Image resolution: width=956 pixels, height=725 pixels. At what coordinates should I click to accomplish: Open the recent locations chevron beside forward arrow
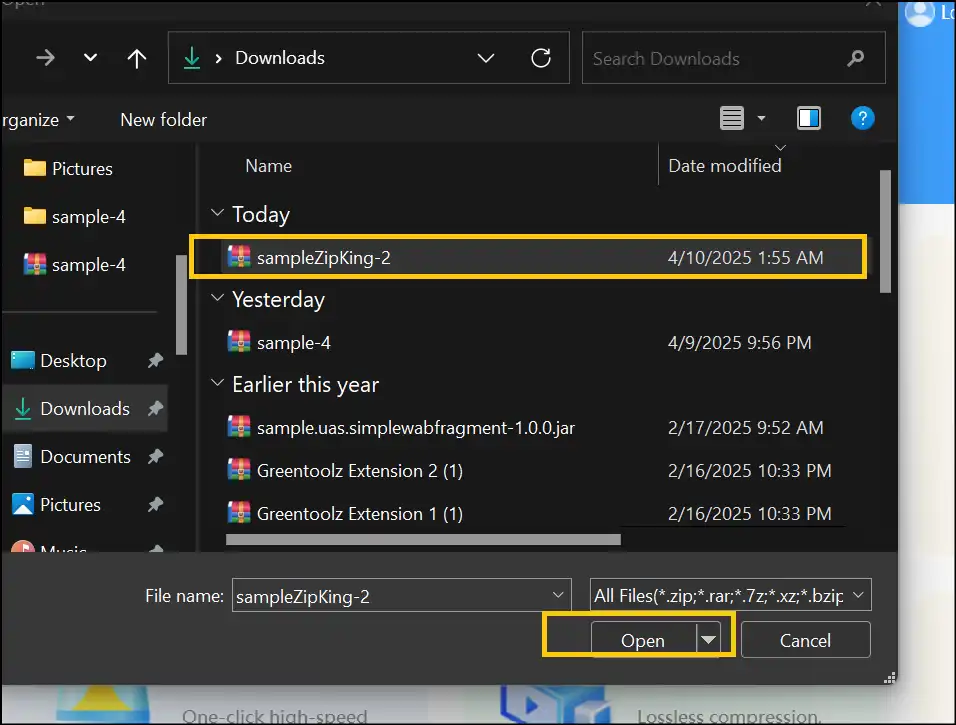90,58
